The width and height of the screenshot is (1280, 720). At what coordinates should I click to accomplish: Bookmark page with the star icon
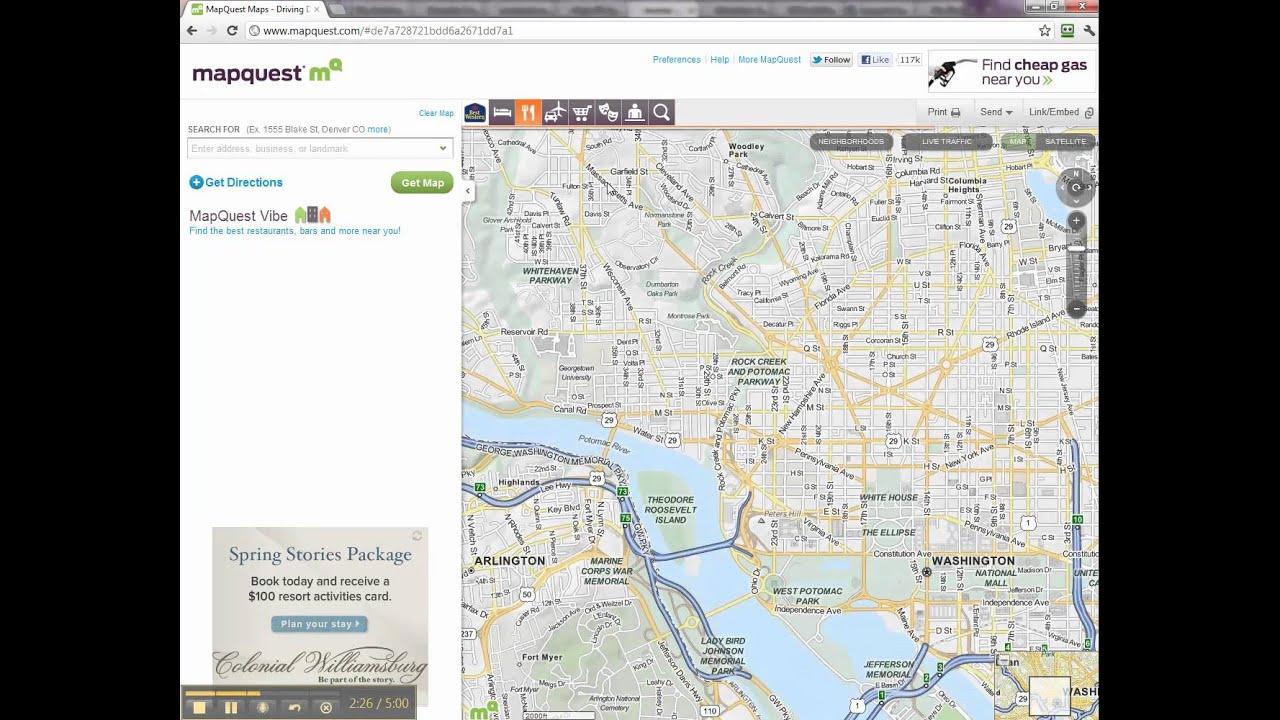1045,31
